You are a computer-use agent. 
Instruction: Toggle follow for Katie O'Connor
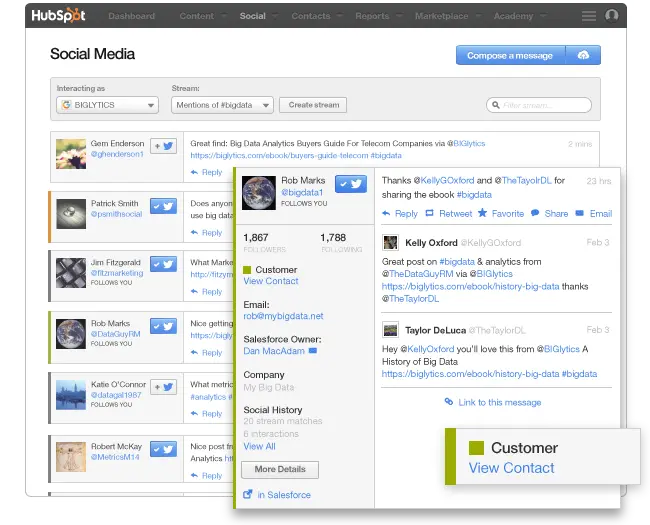pyautogui.click(x=163, y=387)
